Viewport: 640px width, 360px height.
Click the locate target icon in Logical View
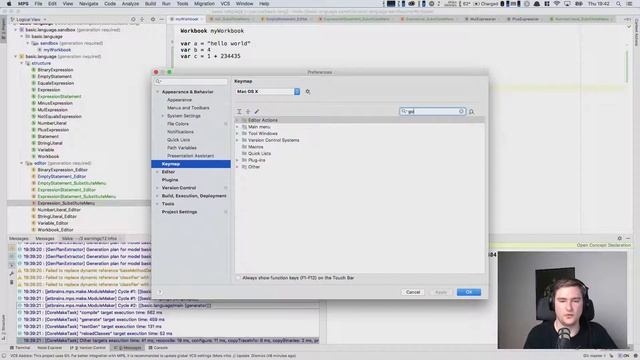point(133,19)
